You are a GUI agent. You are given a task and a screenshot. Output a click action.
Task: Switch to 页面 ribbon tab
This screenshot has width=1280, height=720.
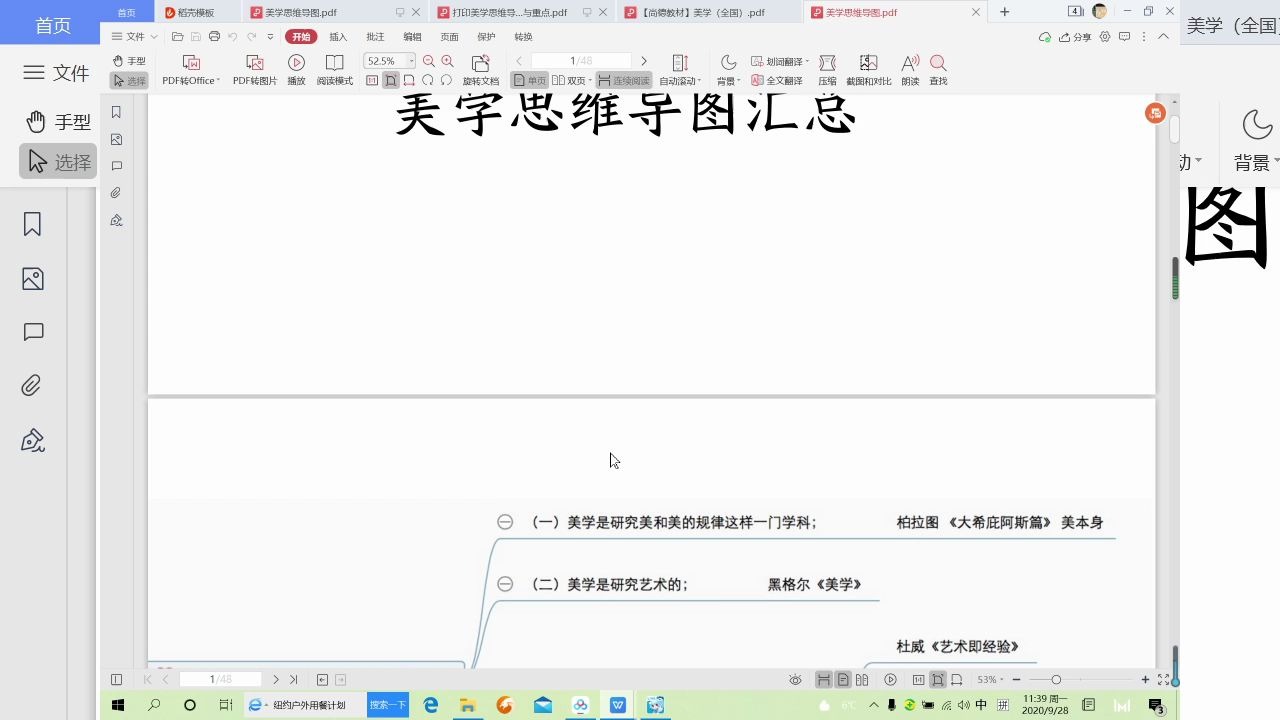point(449,37)
